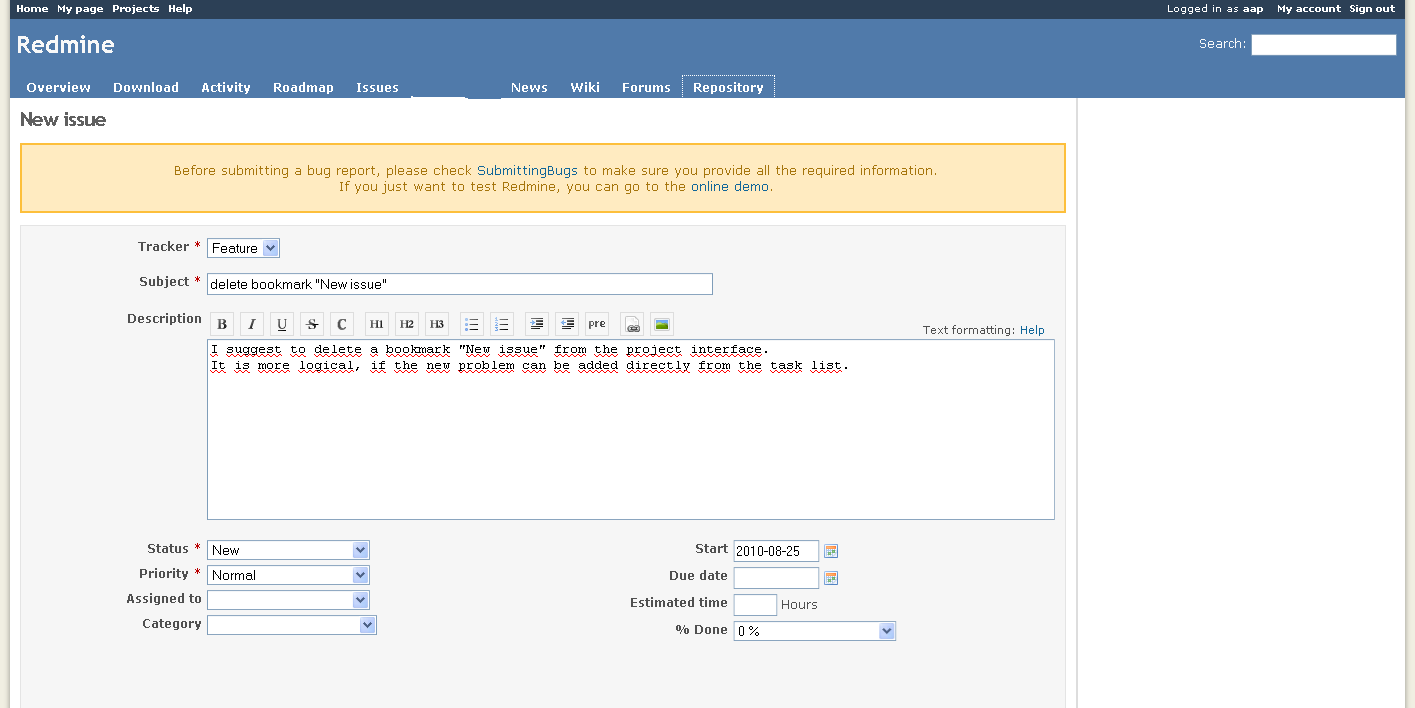
Task: Click the Sign out link
Action: point(1372,8)
